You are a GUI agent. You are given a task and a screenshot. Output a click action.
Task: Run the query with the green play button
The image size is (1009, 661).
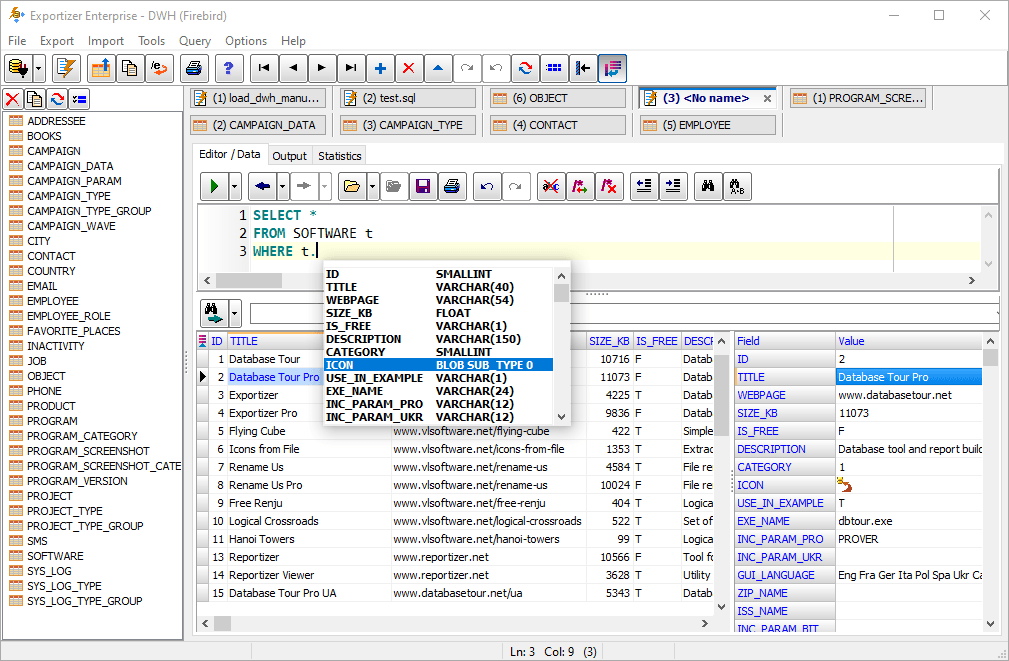coord(214,187)
